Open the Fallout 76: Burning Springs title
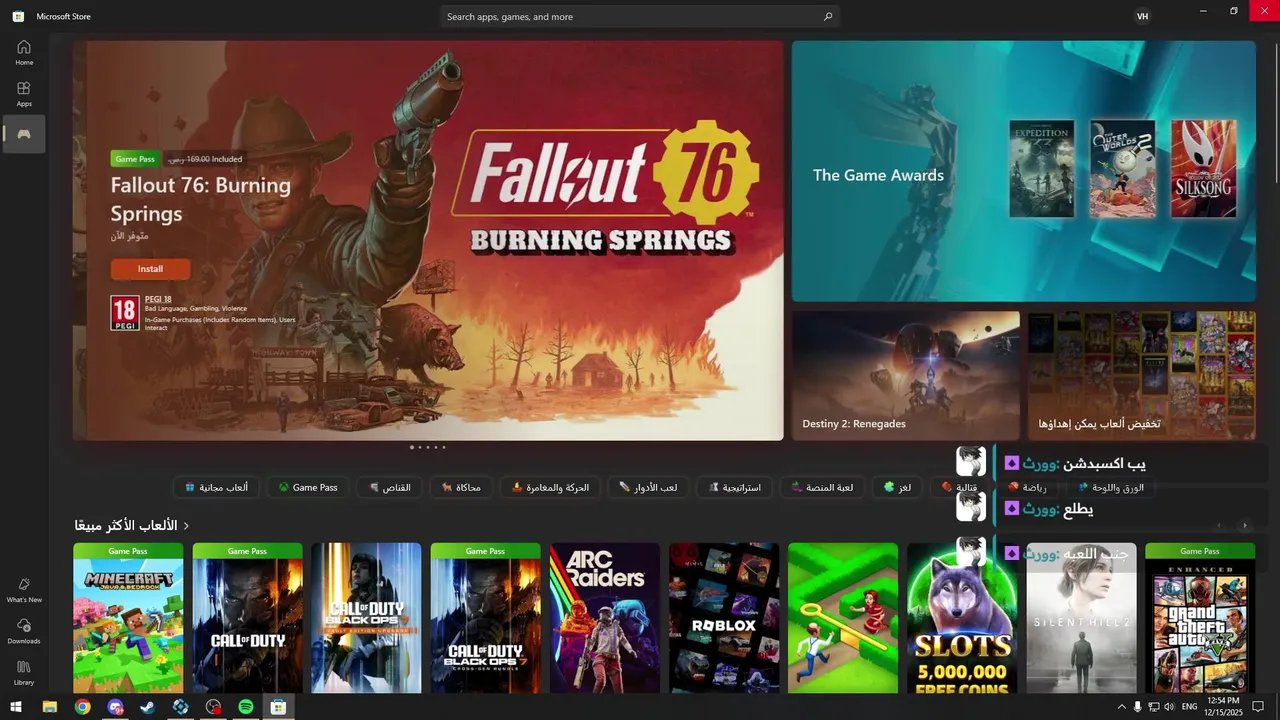 [x=200, y=199]
